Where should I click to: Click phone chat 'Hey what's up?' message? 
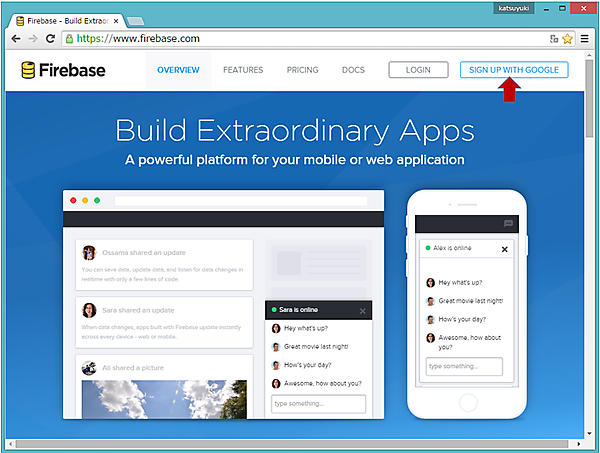(460, 282)
